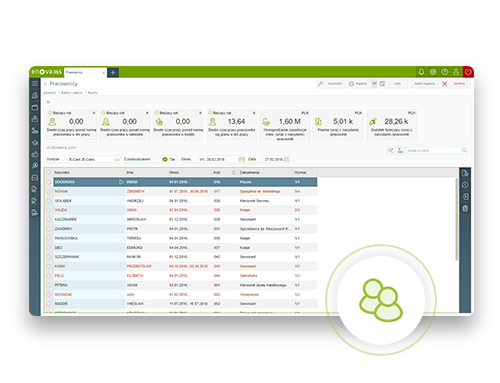The image size is (500, 383).
Task: Toggle the select-all circle in table header
Action: coord(49,172)
